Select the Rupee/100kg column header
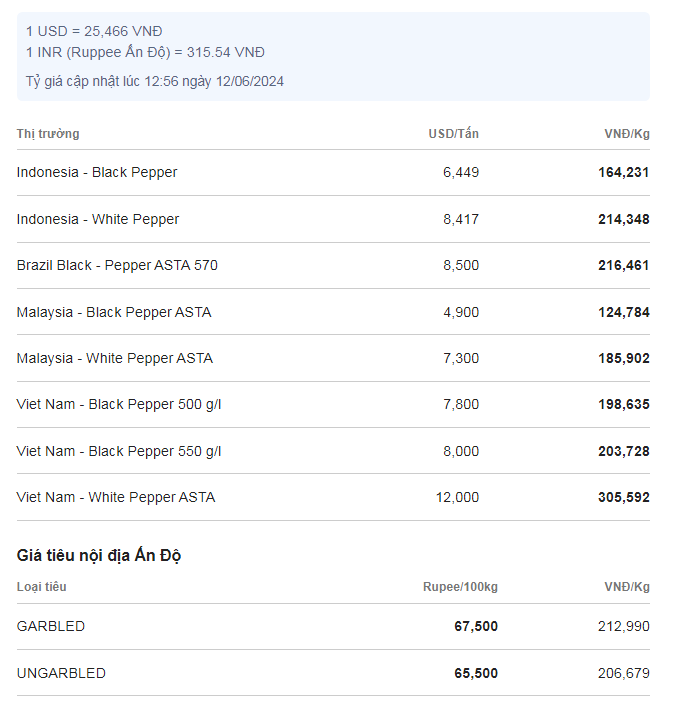Screen dimensions: 682x711 coord(460,587)
